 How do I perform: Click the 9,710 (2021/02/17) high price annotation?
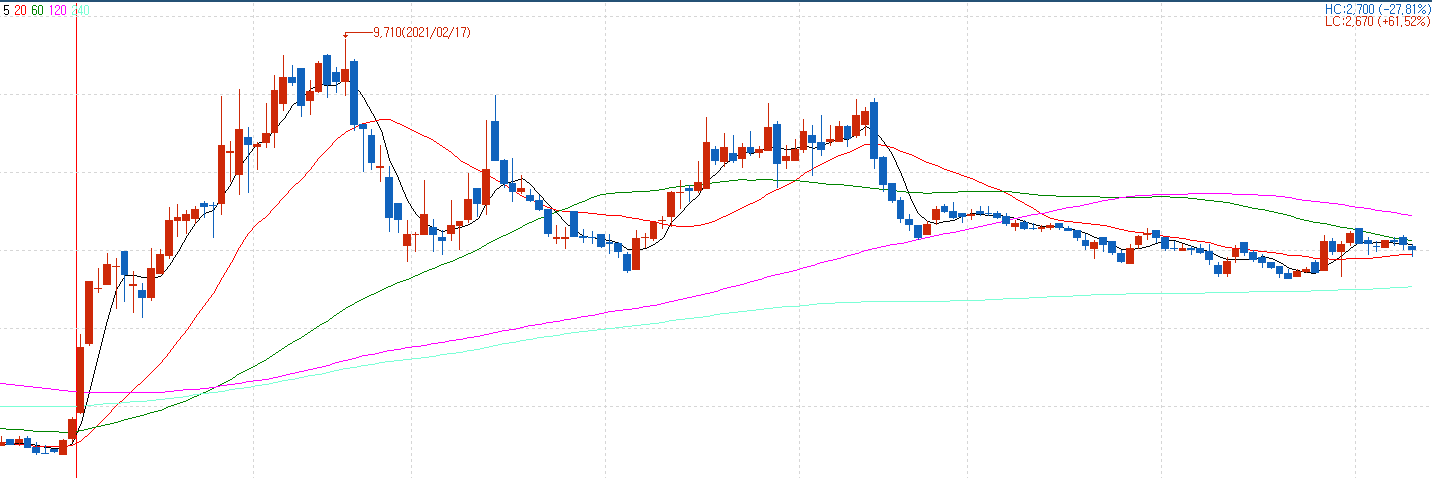click(421, 33)
